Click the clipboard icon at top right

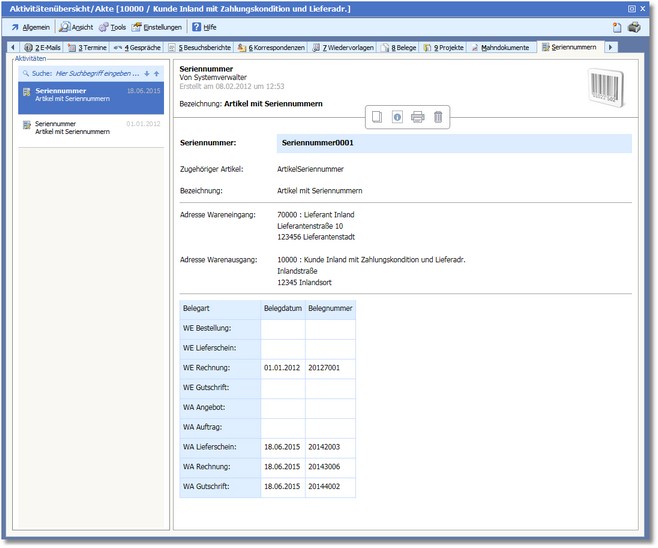click(x=617, y=27)
